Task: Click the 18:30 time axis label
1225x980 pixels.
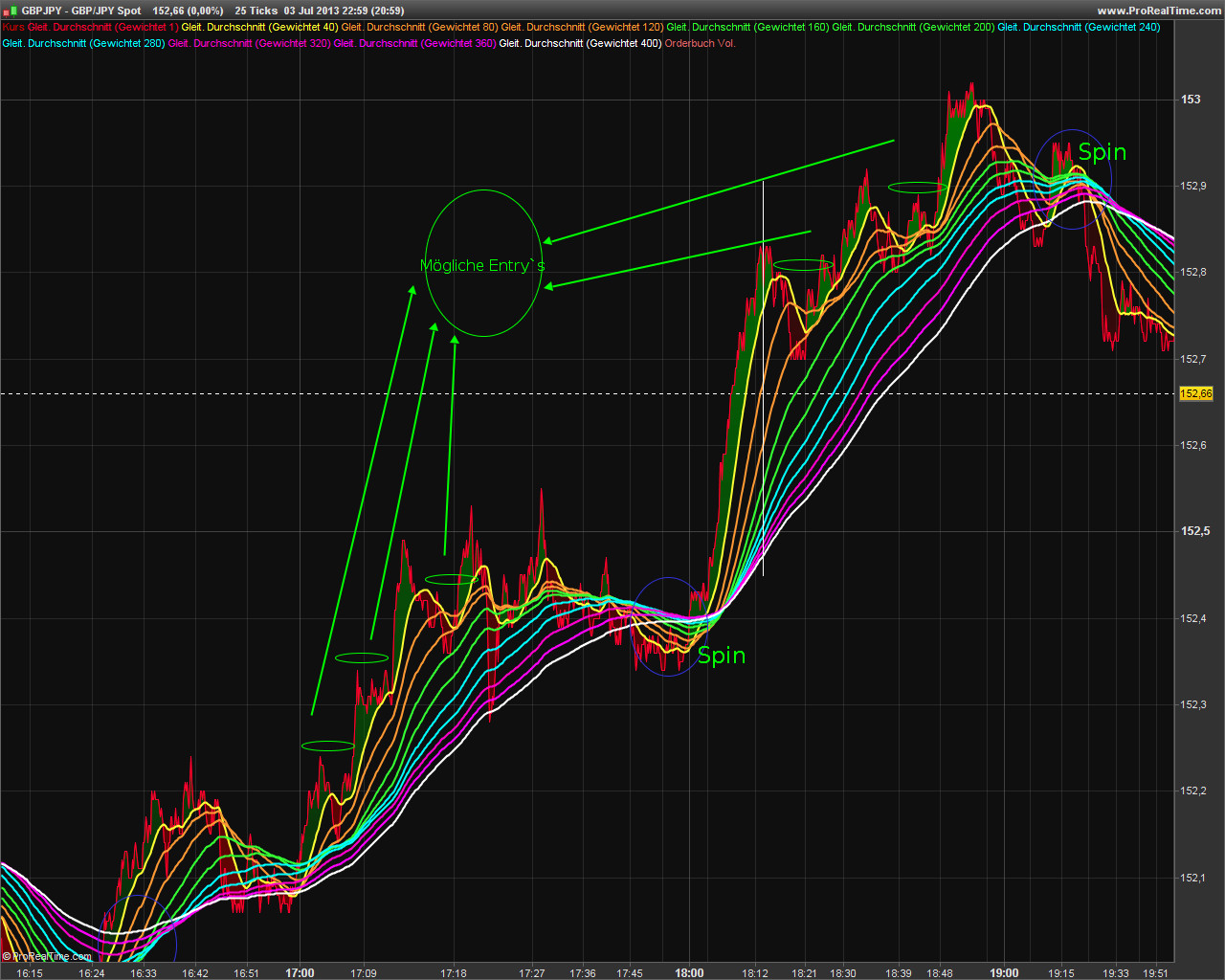Action: tap(843, 973)
